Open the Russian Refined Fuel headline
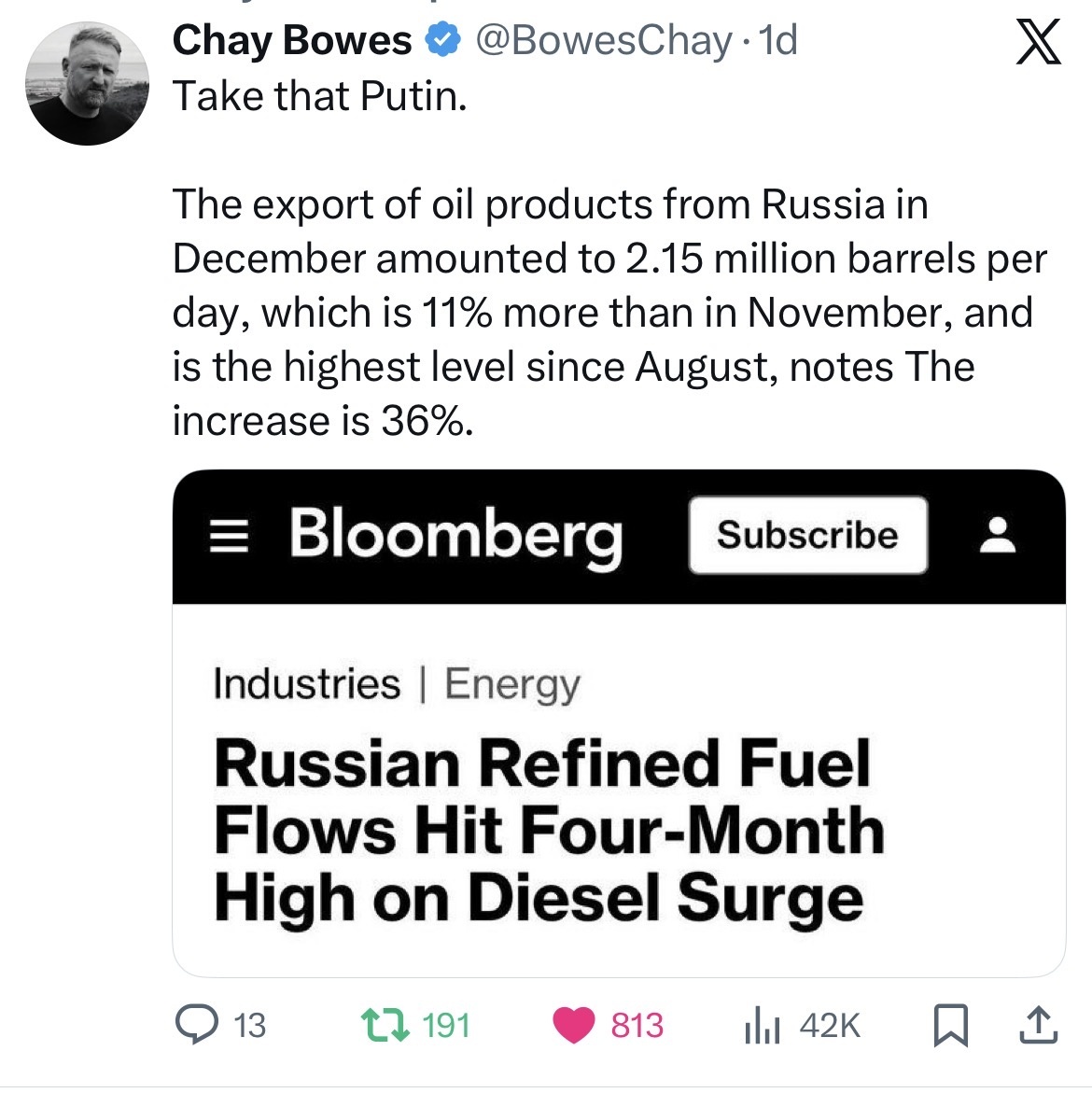 (x=549, y=830)
